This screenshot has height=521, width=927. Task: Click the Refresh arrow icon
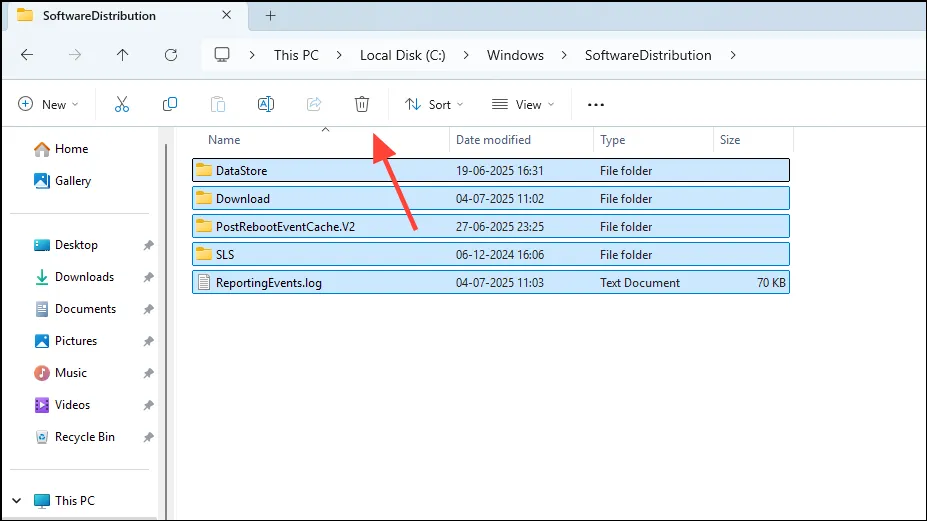tap(171, 55)
